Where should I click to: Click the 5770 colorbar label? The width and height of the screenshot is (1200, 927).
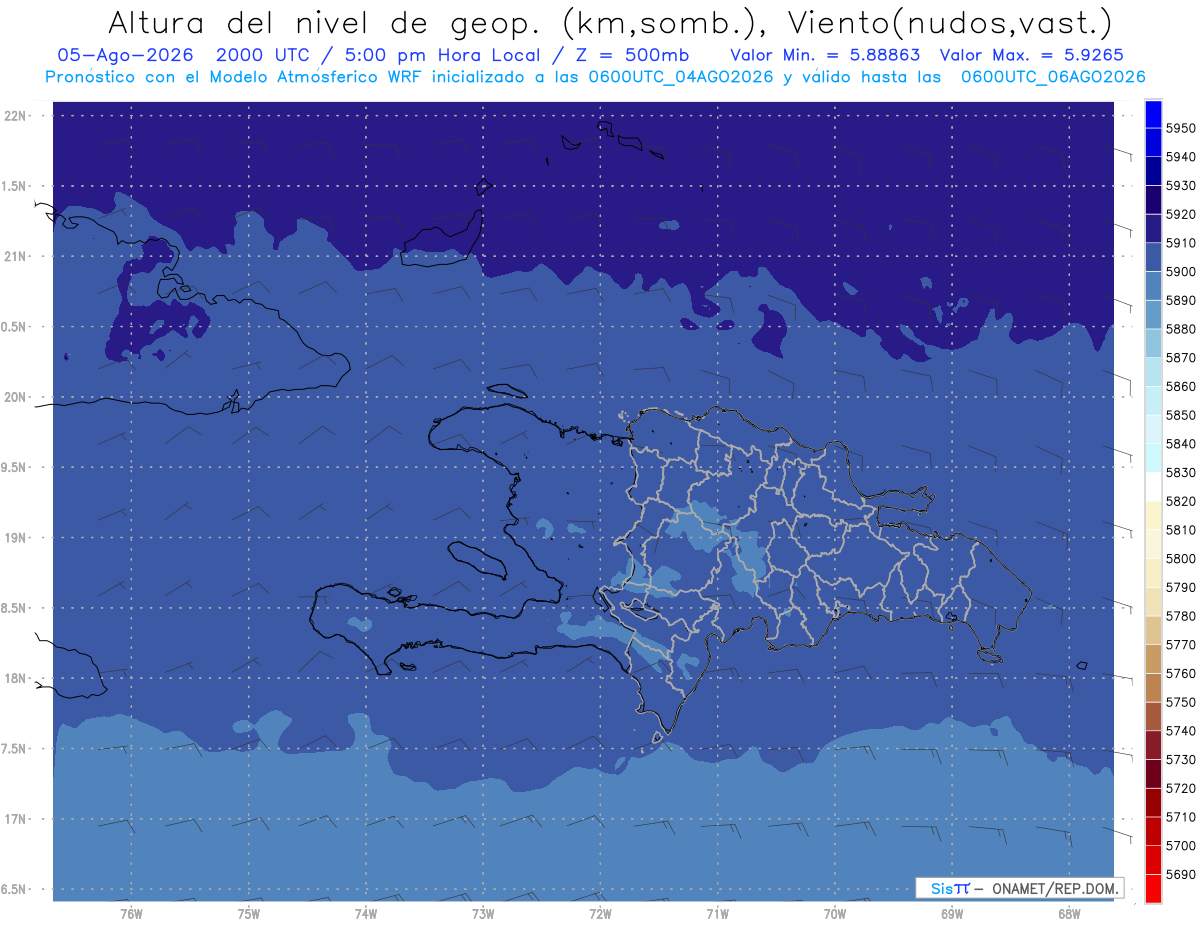pyautogui.click(x=1180, y=644)
